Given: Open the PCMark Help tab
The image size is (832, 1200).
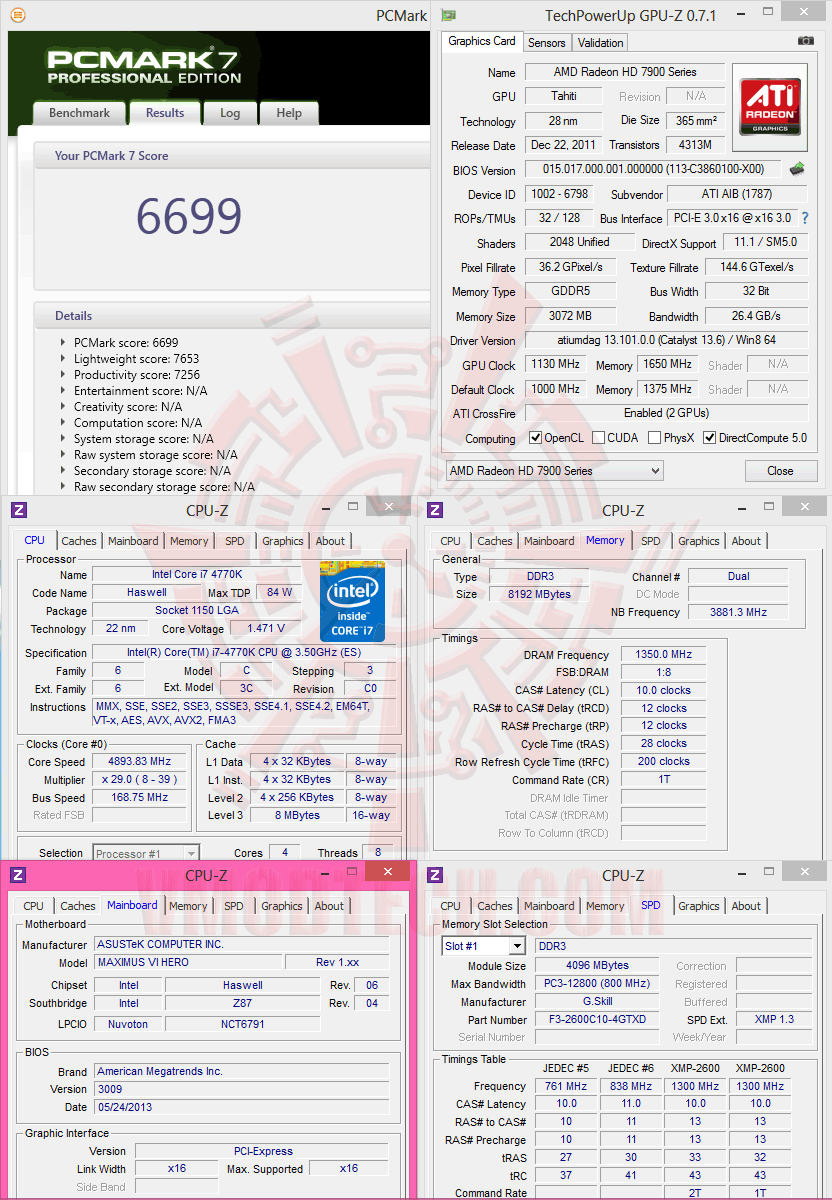Looking at the screenshot, I should point(289,113).
